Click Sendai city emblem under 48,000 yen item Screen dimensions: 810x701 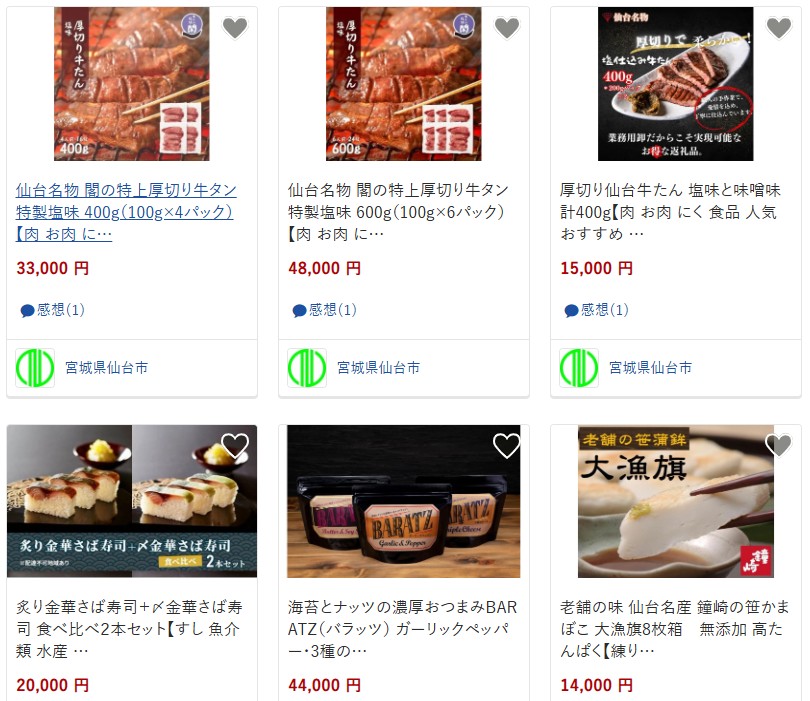click(307, 368)
